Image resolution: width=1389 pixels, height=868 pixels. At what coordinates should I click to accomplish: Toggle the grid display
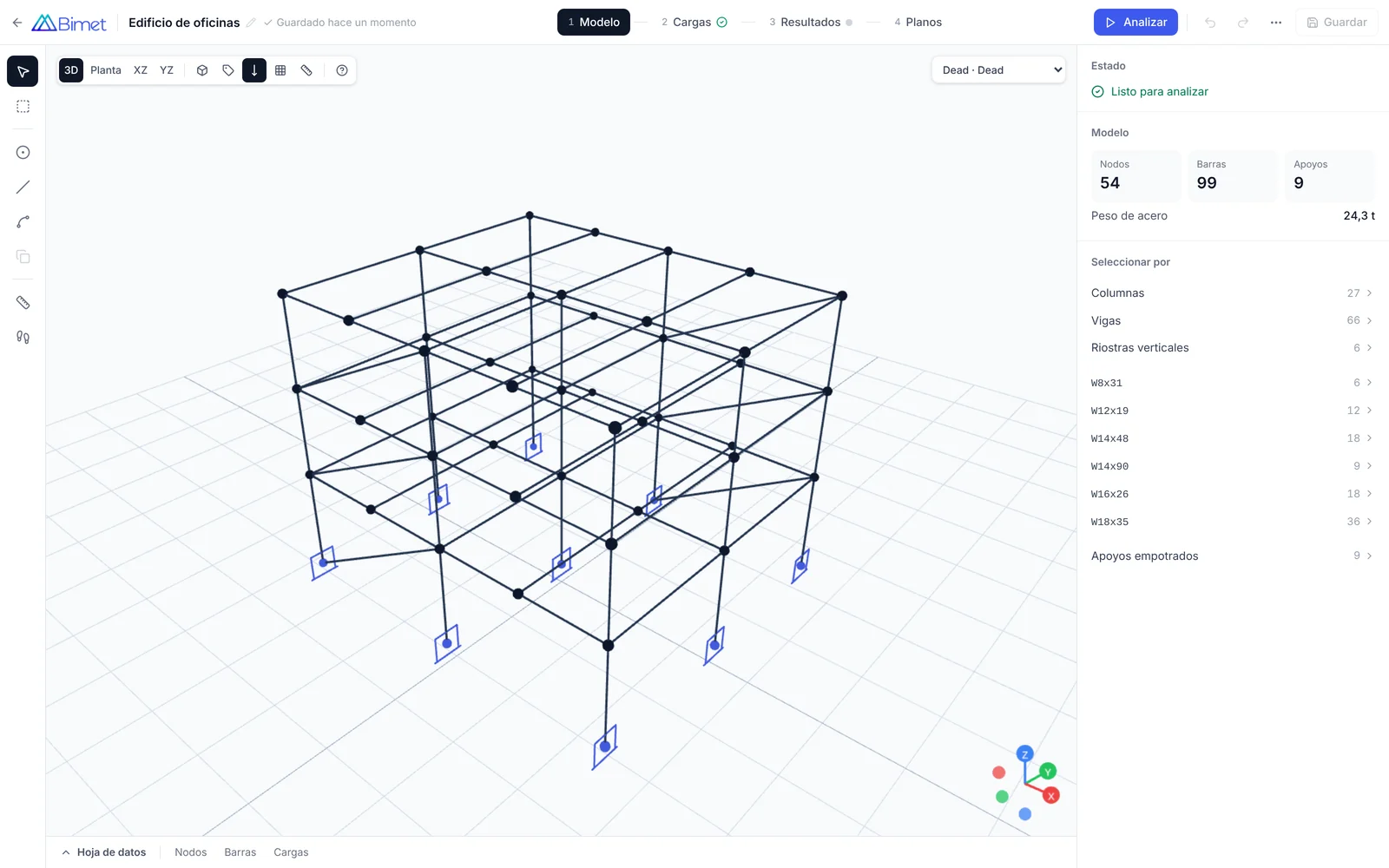point(280,70)
